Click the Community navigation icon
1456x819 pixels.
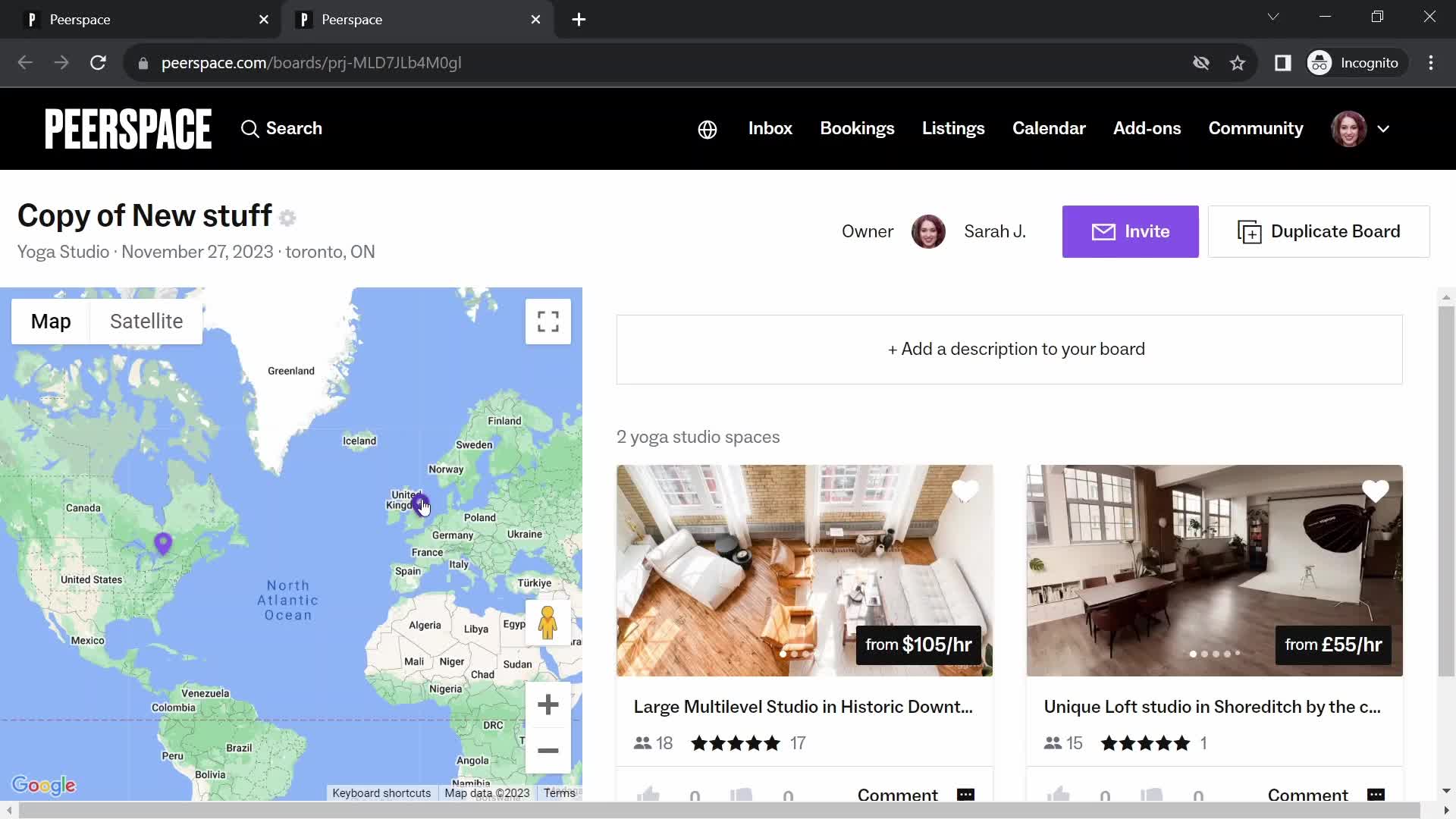pyautogui.click(x=1256, y=128)
